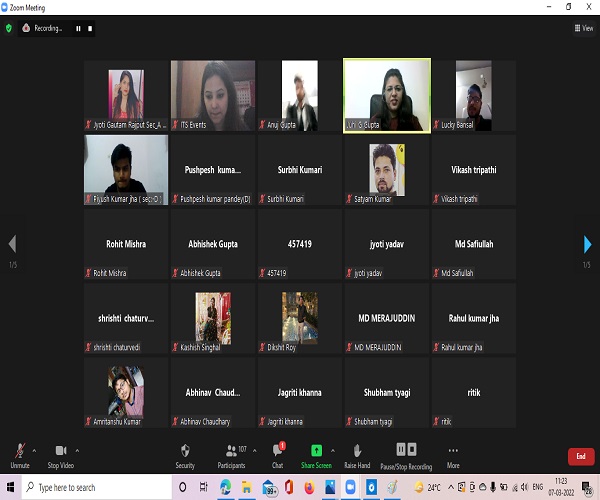Click the taskbar search box
This screenshot has width=600, height=500.
coord(97,487)
